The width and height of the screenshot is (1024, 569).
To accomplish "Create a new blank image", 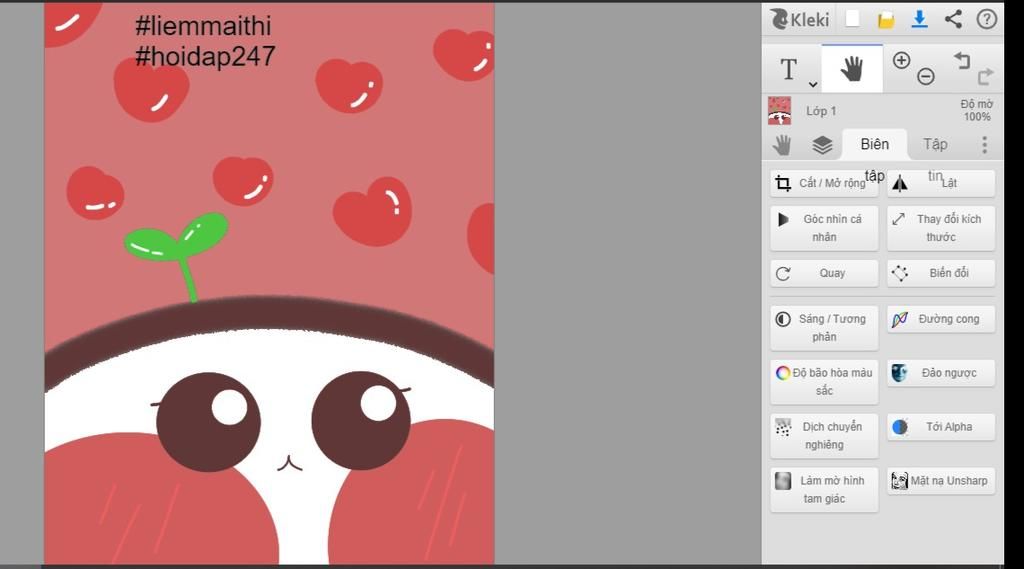I will coord(852,18).
